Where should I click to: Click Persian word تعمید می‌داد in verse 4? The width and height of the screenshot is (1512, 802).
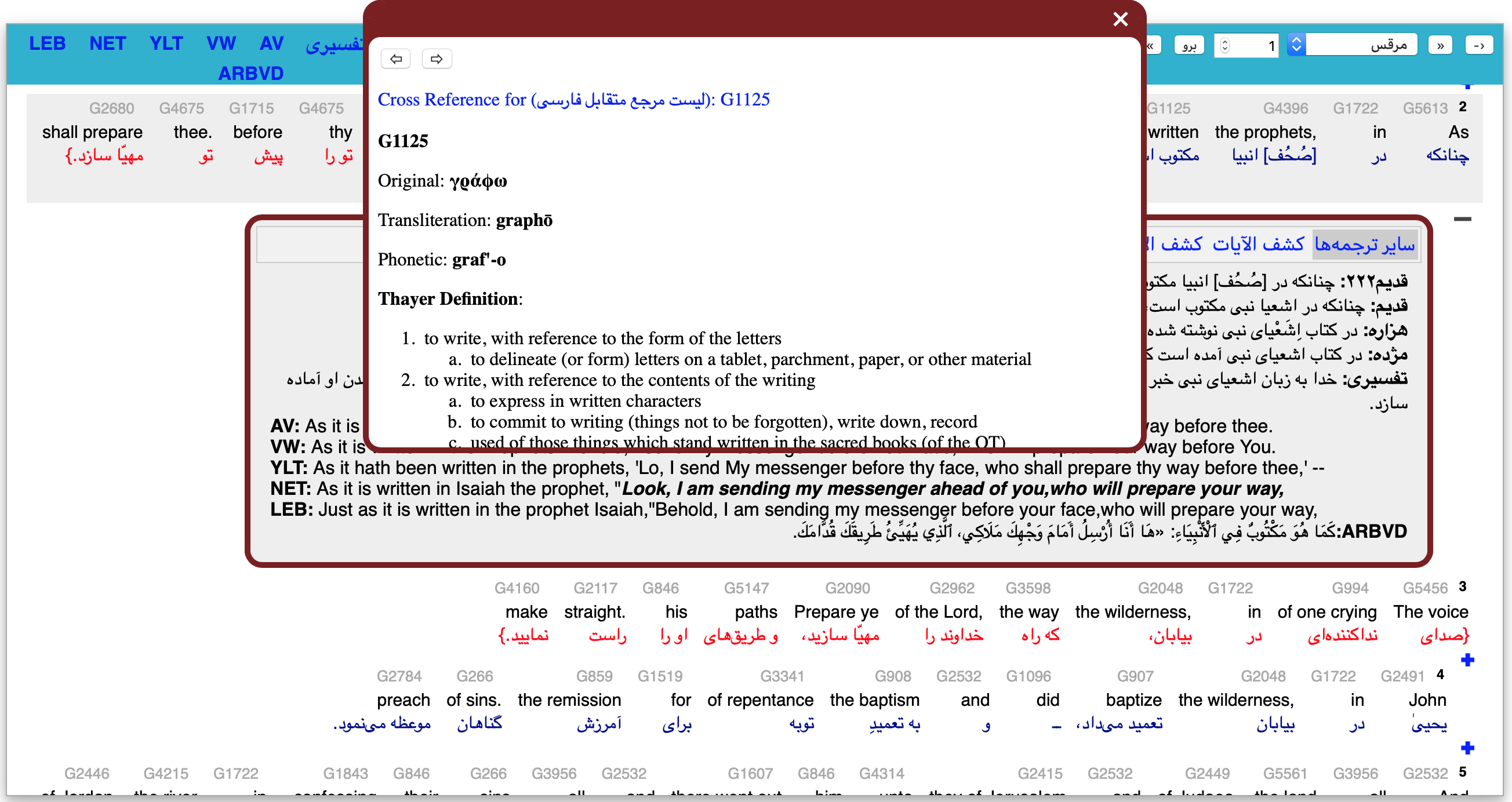[x=1119, y=724]
